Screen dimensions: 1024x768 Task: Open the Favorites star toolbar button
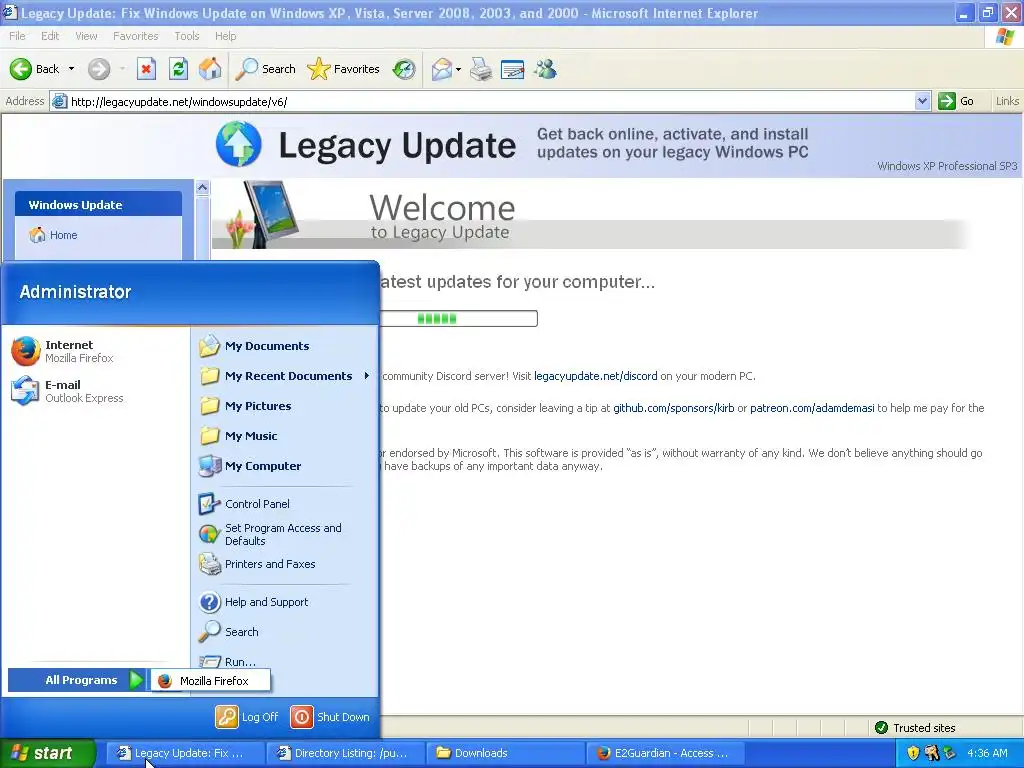click(x=344, y=69)
